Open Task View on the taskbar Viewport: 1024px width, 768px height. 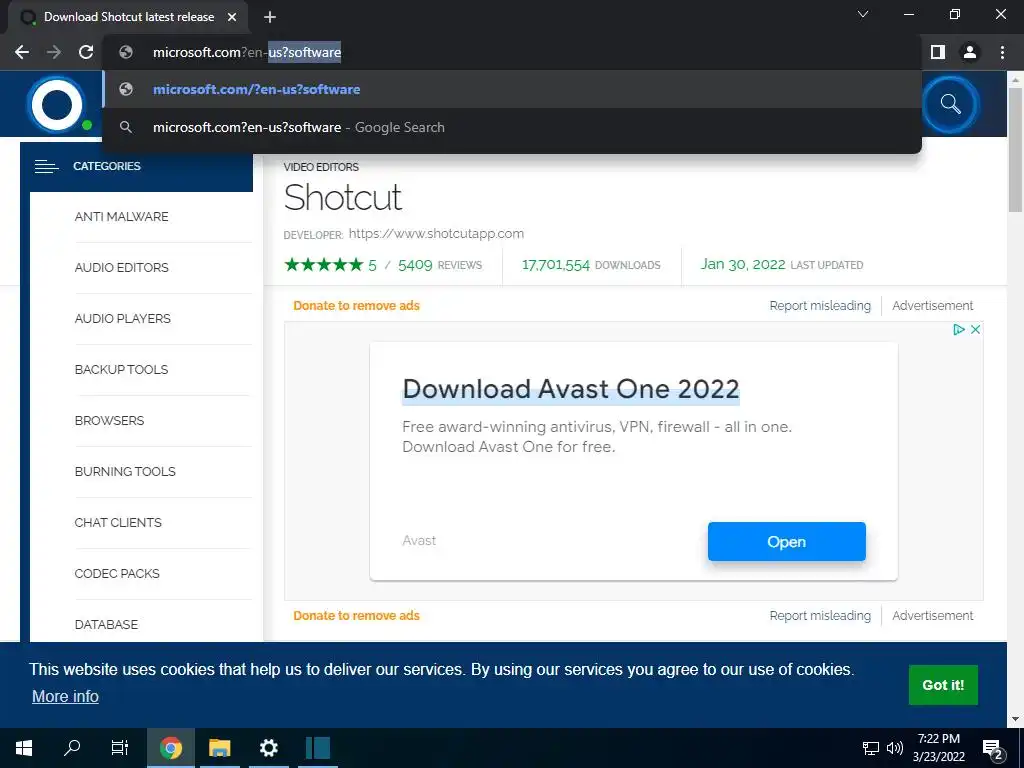[x=120, y=748]
